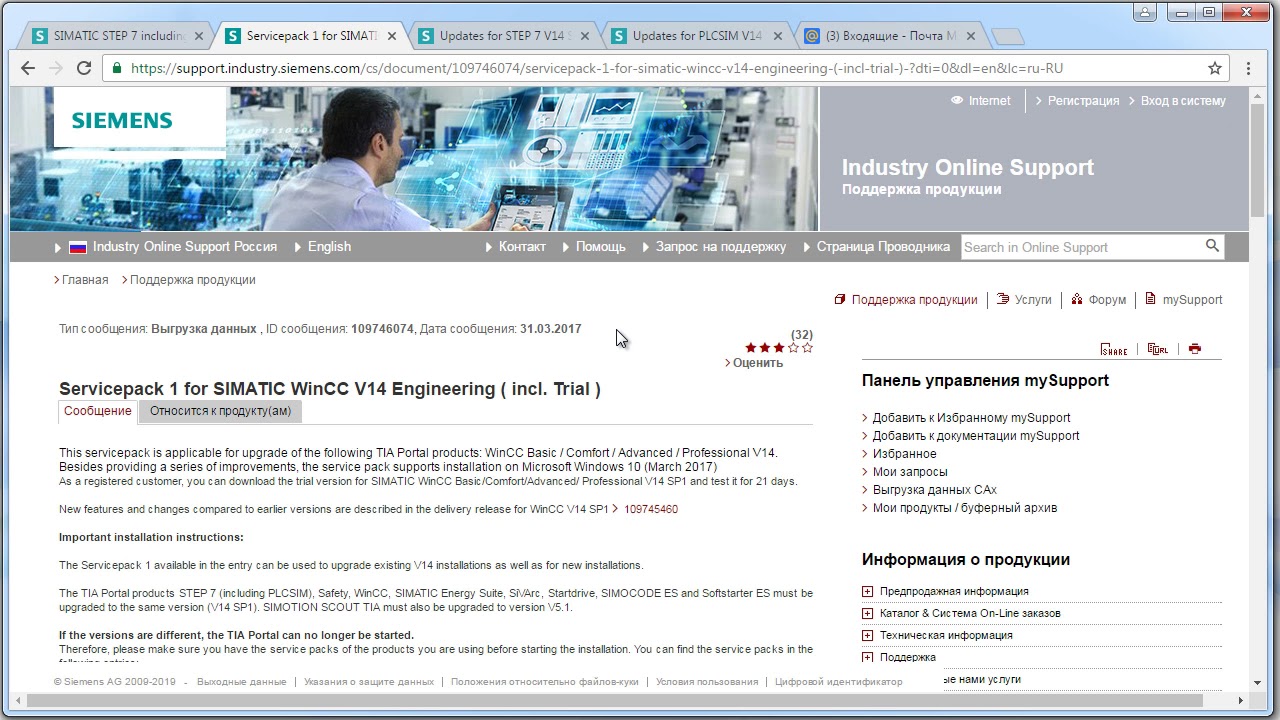The height and width of the screenshot is (720, 1280).
Task: Click the eye icon beside Internet
Action: point(957,100)
